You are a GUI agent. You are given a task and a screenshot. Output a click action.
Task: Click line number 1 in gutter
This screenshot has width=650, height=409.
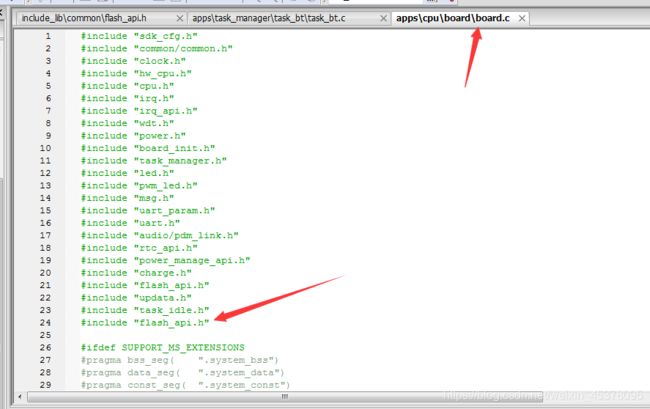48,36
